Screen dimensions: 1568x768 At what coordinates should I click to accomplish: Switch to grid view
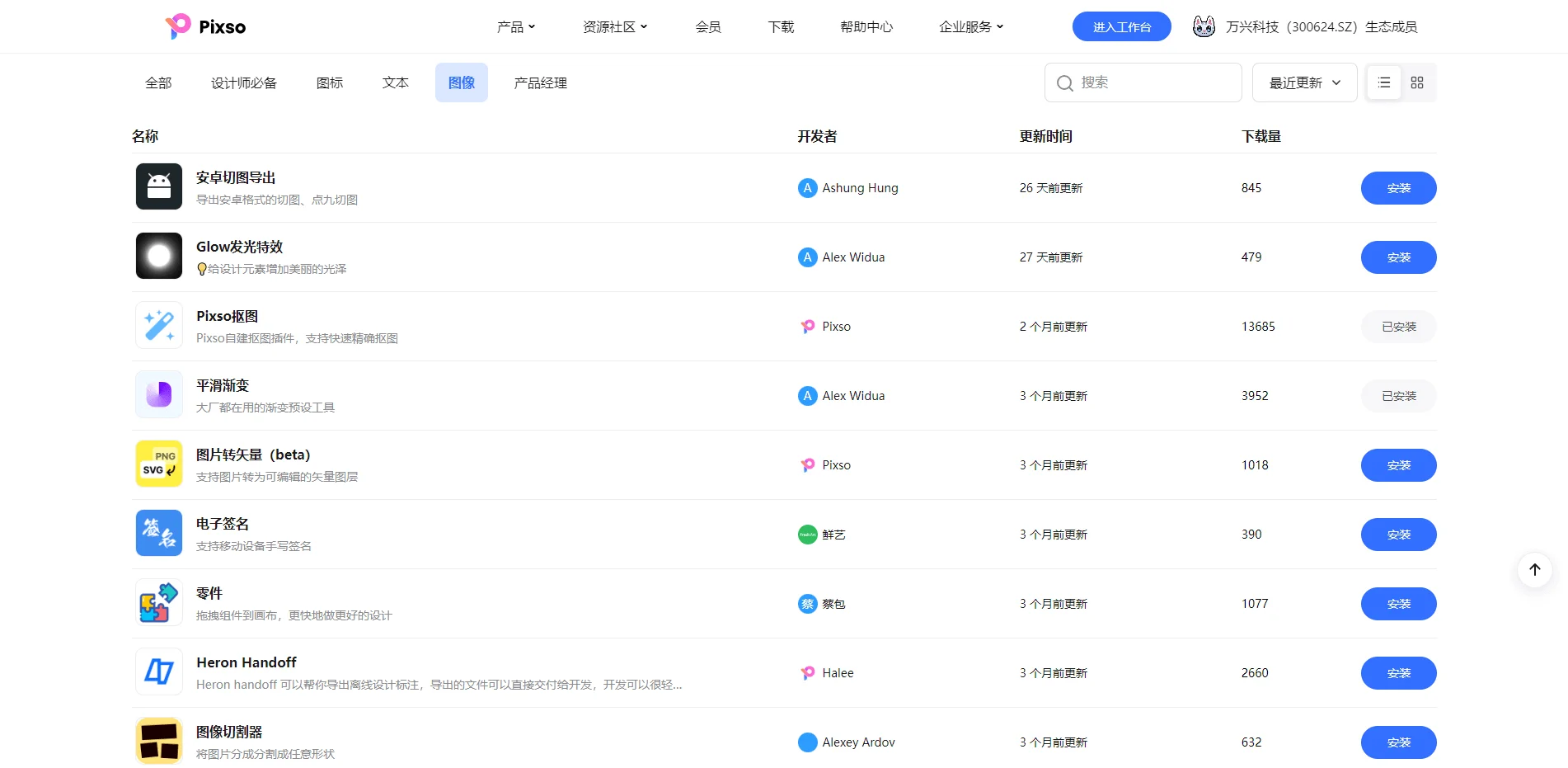click(x=1417, y=82)
